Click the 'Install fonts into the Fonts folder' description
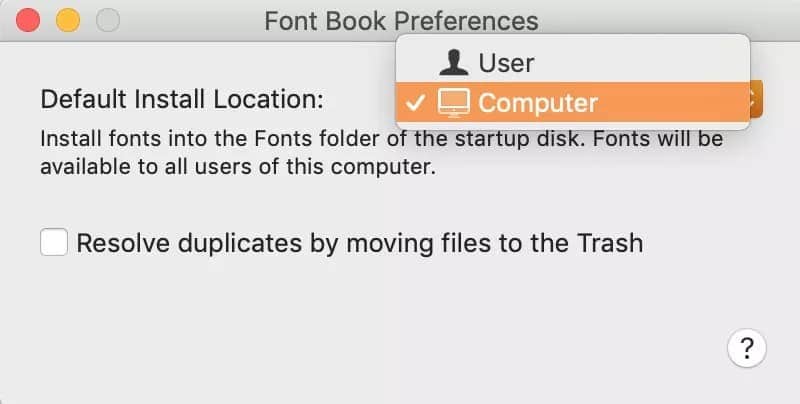 (x=380, y=139)
